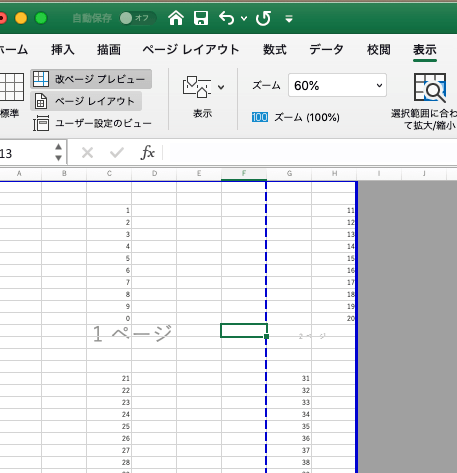The image size is (457, 473).
Task: Click the Save floppy disk icon
Action: click(201, 18)
